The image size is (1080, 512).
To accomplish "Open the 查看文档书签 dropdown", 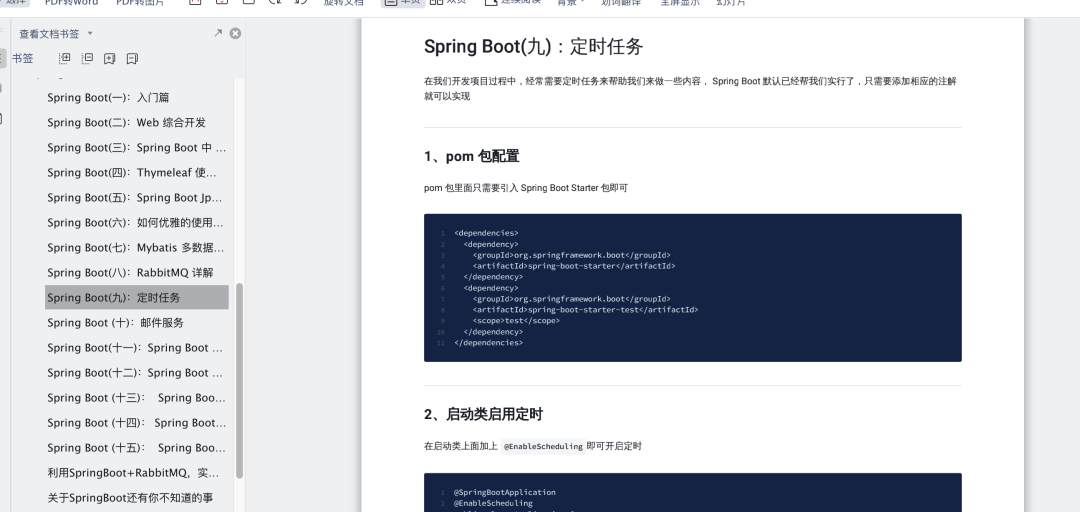I will tap(56, 34).
